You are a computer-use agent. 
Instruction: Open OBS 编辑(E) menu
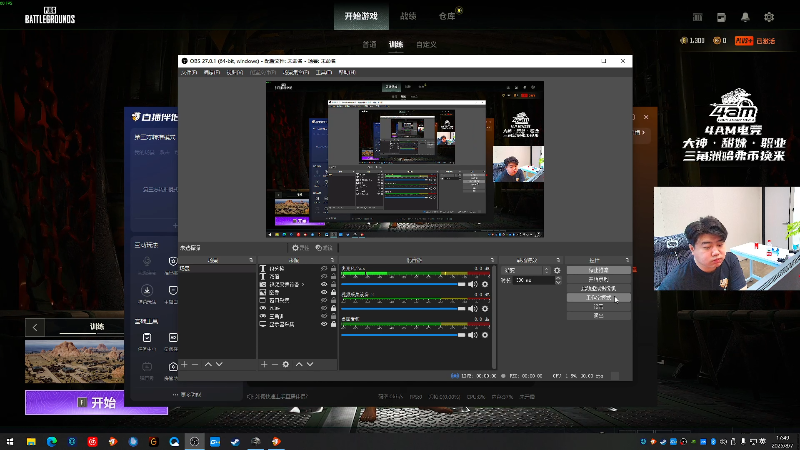tap(212, 72)
